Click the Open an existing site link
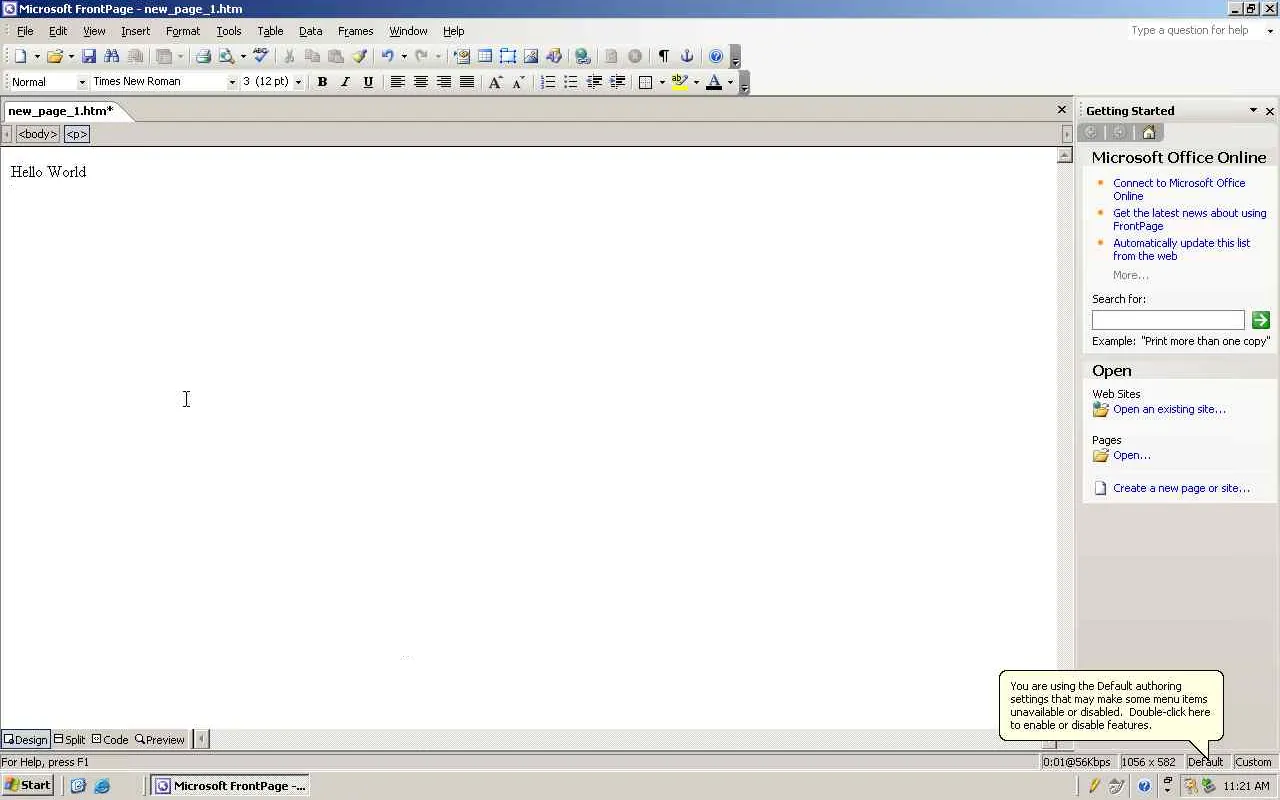The height and width of the screenshot is (800, 1280). tap(1169, 409)
